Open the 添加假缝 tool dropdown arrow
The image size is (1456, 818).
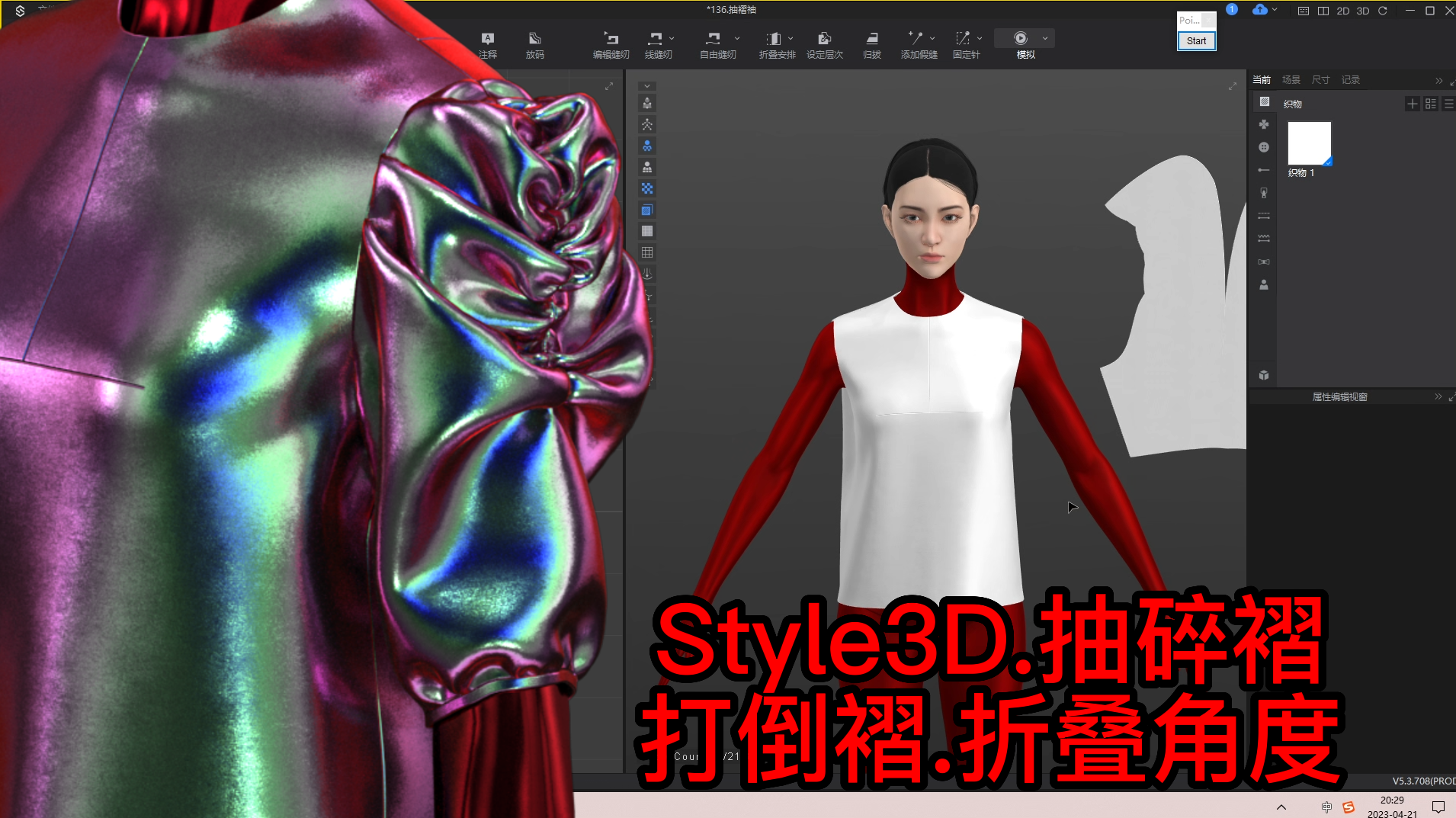(x=932, y=38)
